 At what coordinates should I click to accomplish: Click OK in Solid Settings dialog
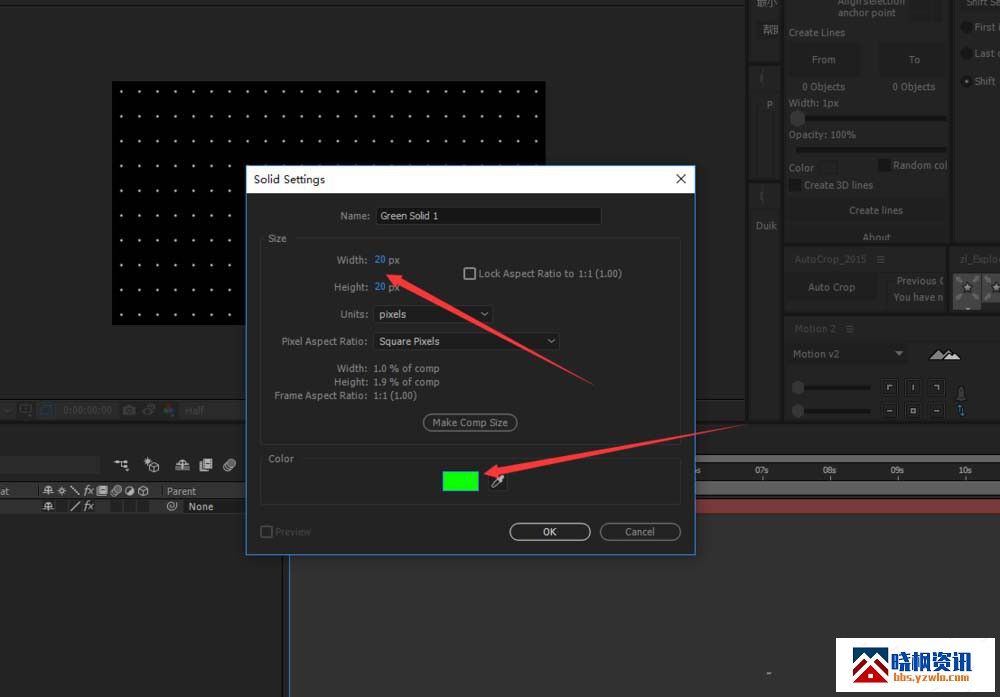coord(550,532)
